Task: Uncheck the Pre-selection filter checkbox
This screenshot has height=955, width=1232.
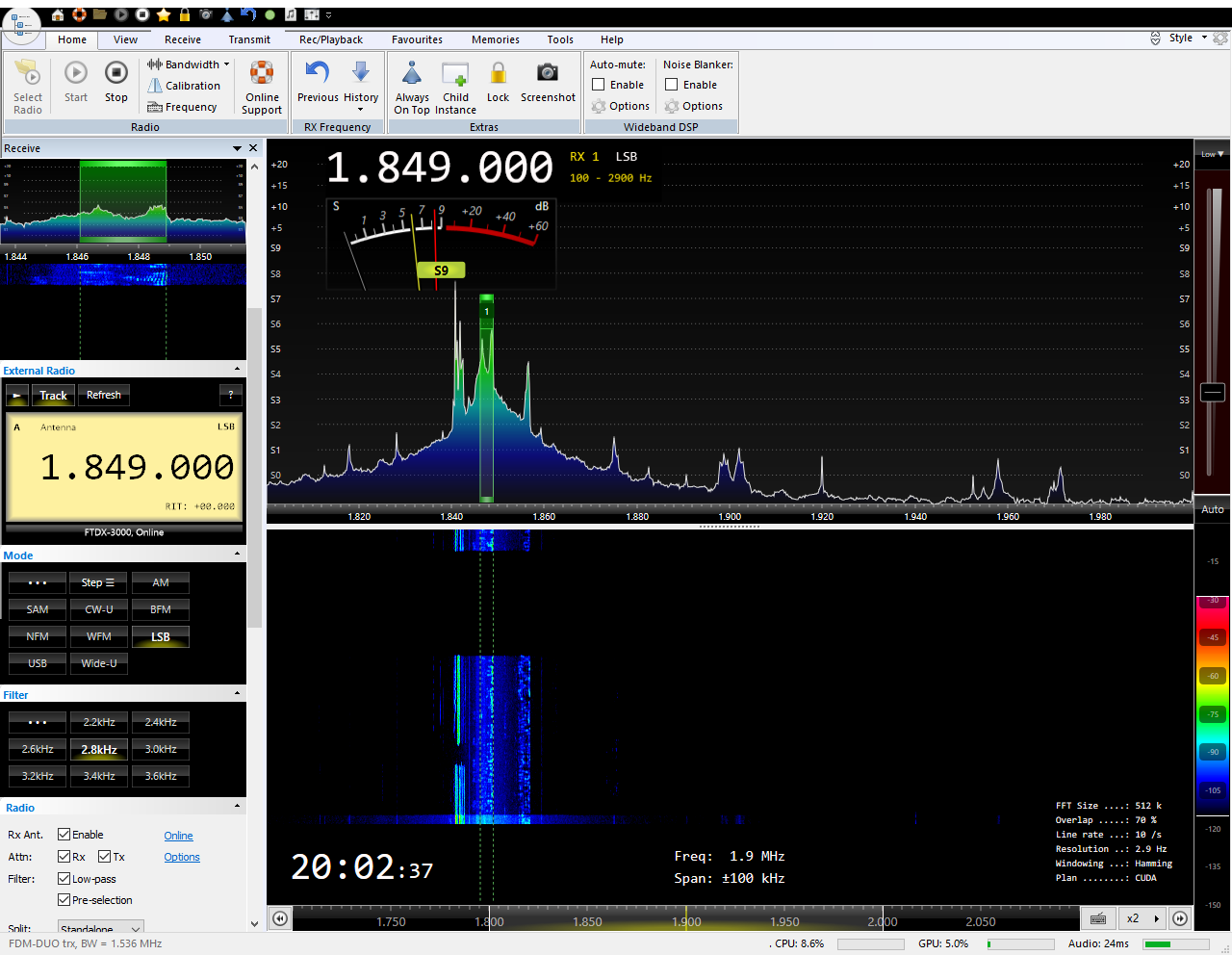Action: coord(64,900)
